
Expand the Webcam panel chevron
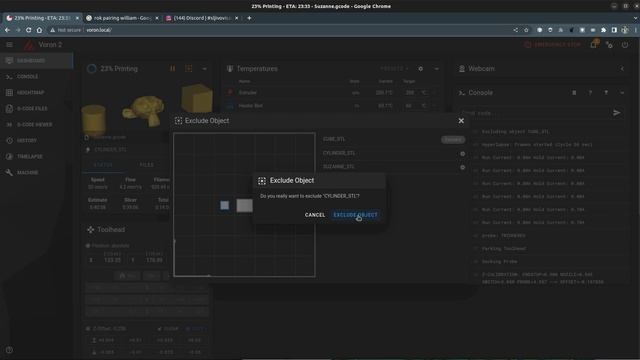click(x=622, y=69)
